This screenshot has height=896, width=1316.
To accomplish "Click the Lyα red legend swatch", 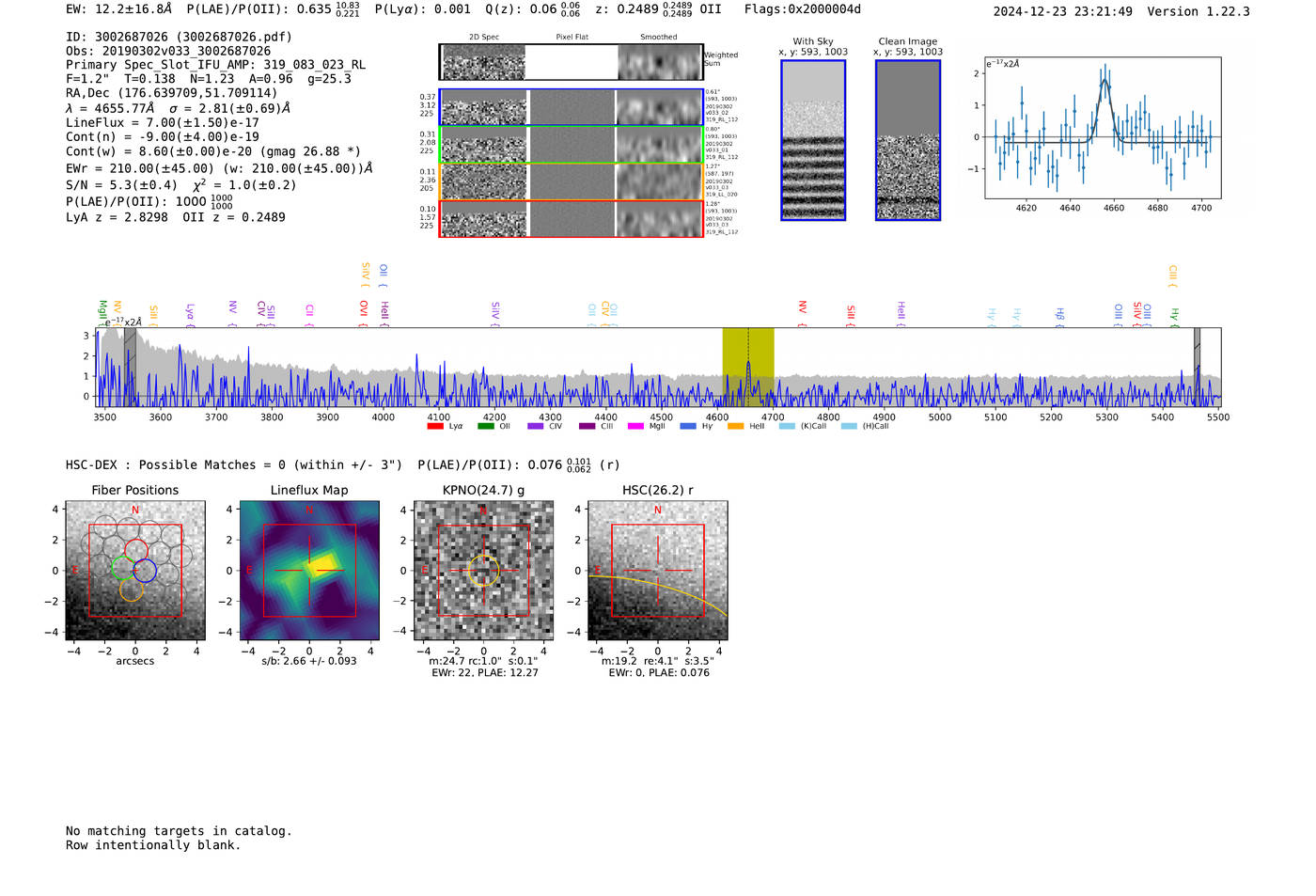I will click(435, 427).
